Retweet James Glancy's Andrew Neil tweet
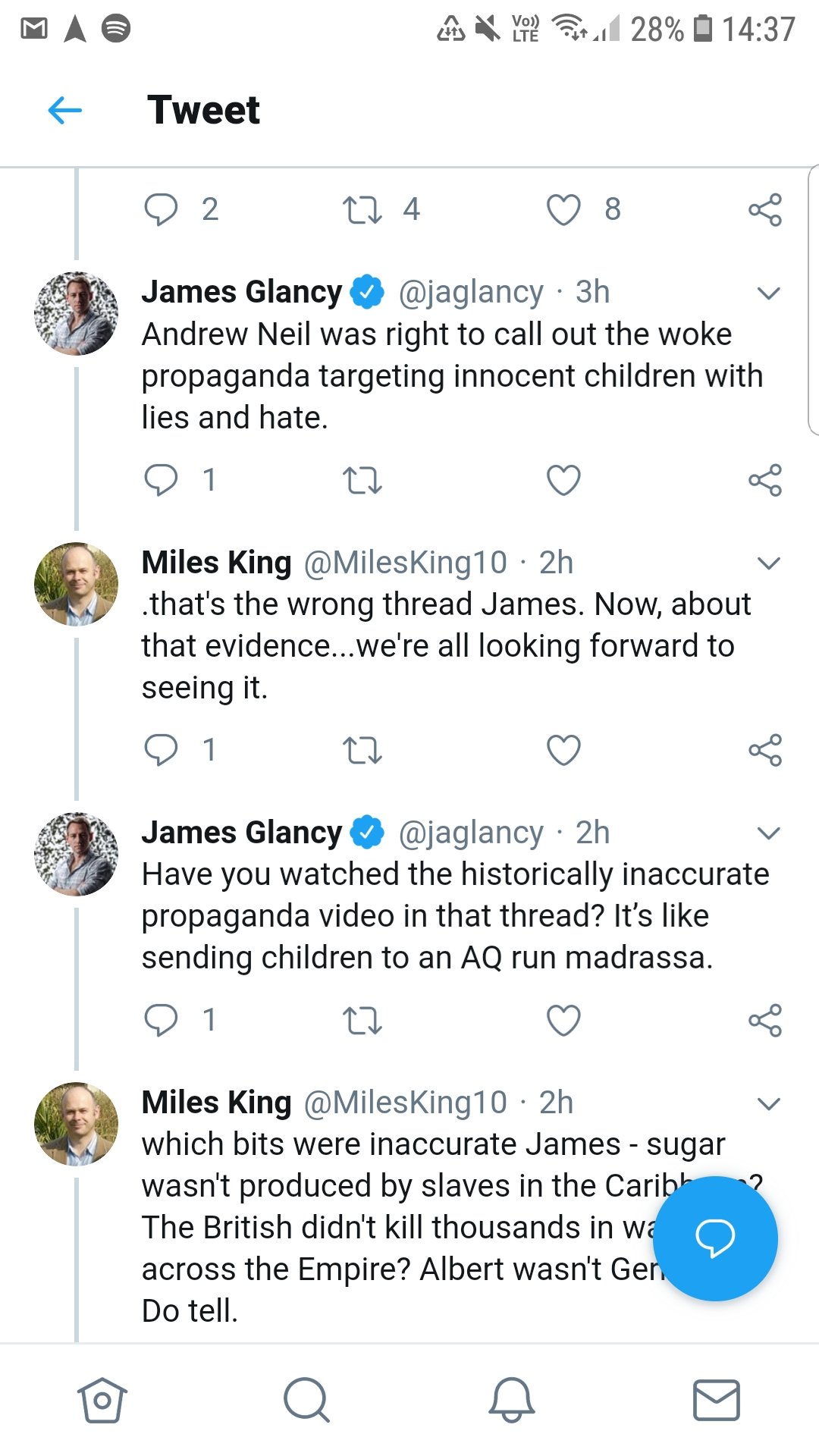The height and width of the screenshot is (1456, 819). [362, 480]
